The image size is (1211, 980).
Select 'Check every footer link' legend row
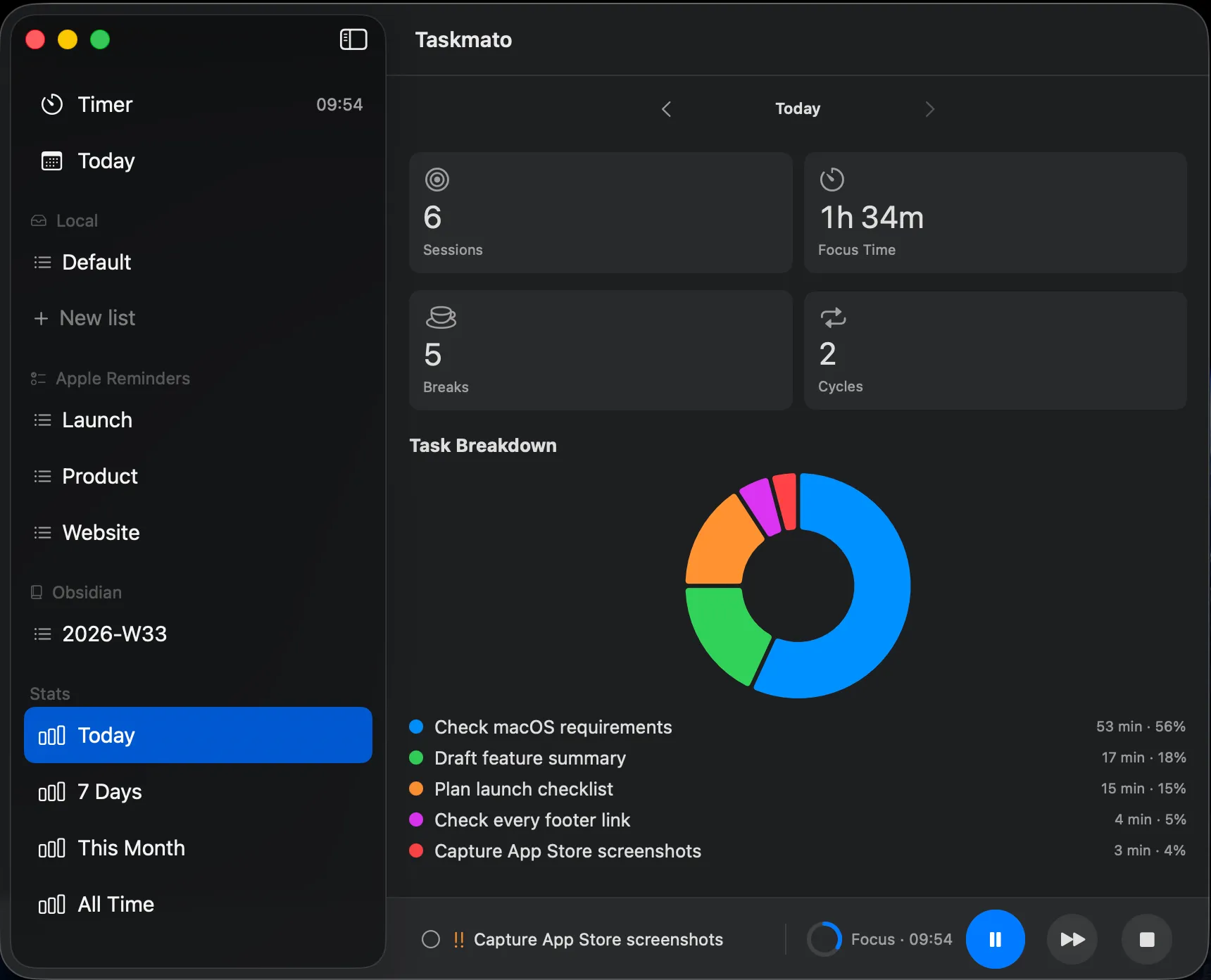tap(798, 819)
